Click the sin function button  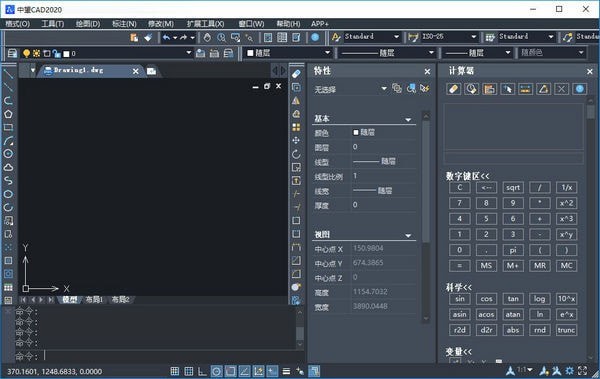click(x=460, y=299)
